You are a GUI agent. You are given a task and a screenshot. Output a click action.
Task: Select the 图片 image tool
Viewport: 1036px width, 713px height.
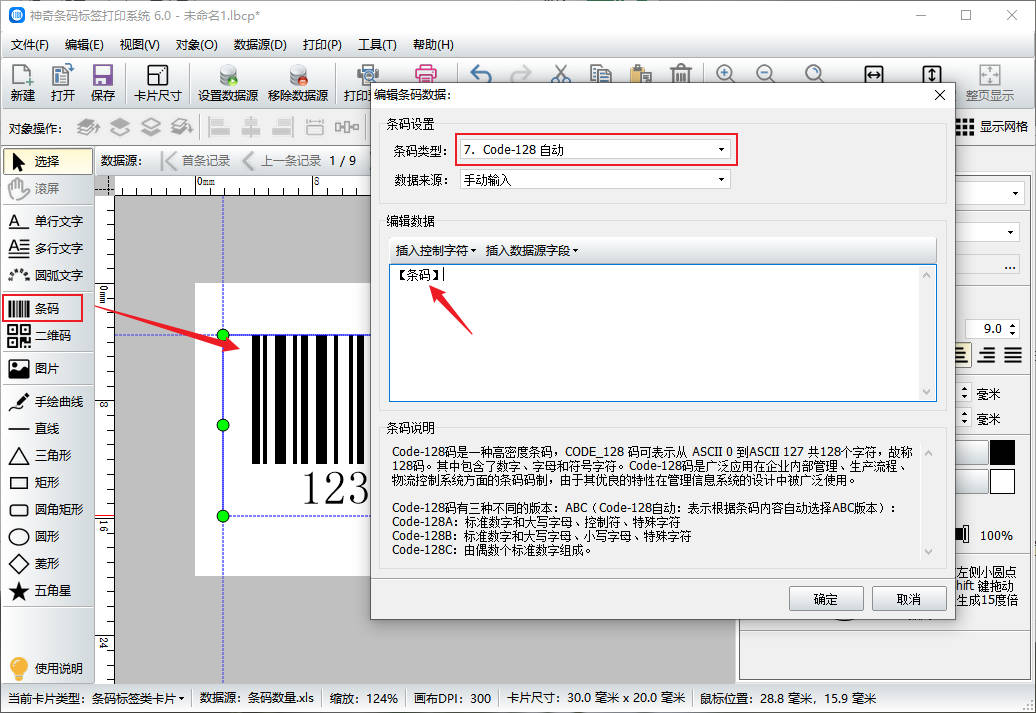click(x=46, y=369)
